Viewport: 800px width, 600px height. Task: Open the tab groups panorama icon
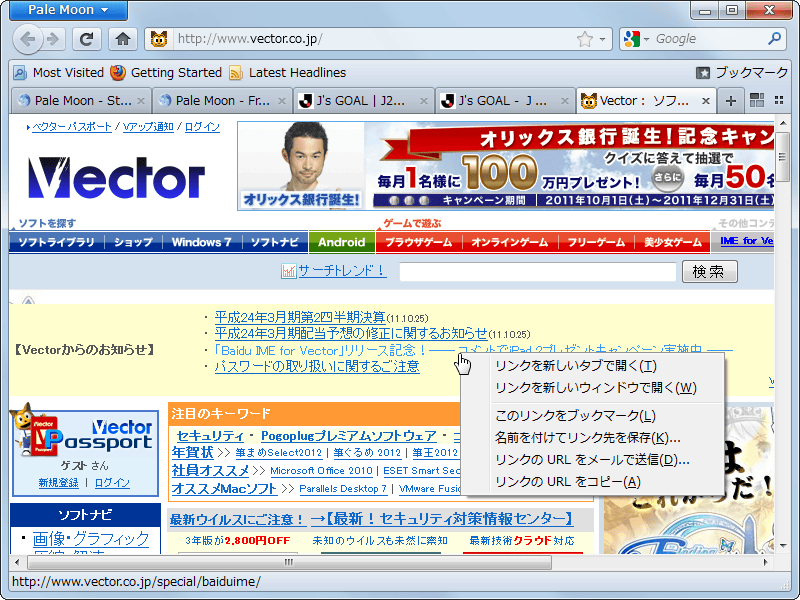[757, 100]
